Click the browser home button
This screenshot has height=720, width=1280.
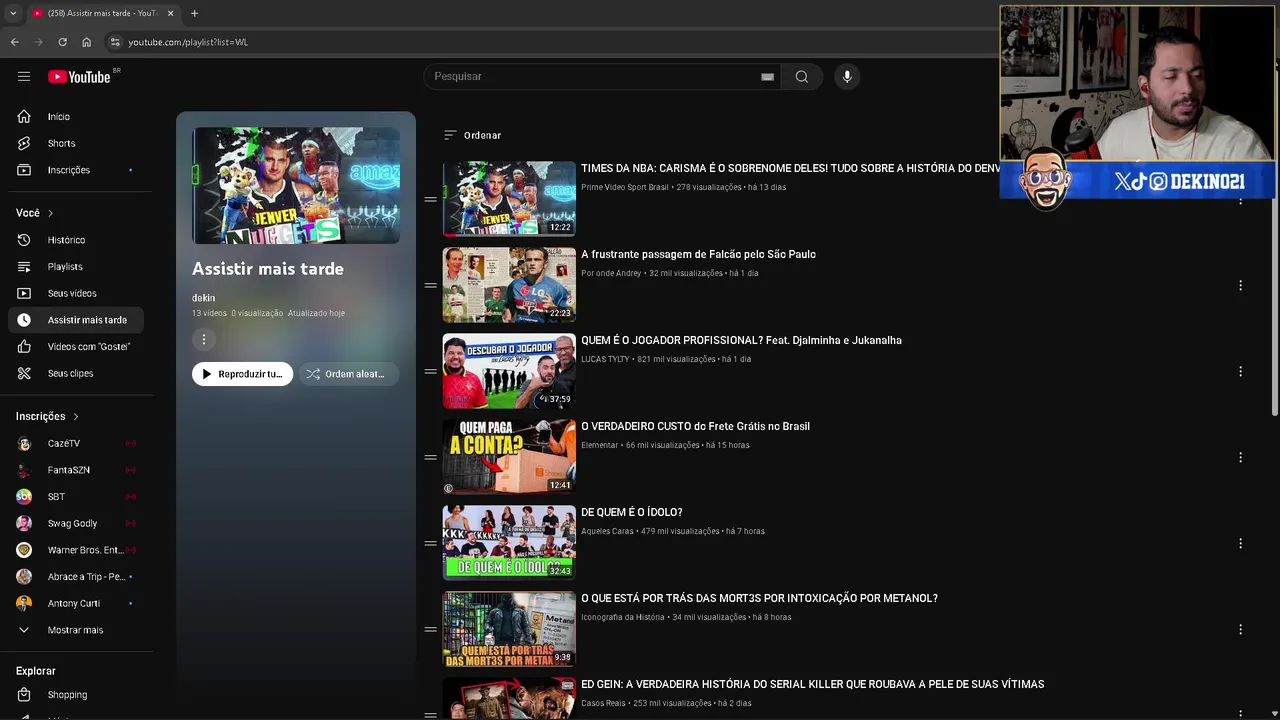(x=86, y=42)
